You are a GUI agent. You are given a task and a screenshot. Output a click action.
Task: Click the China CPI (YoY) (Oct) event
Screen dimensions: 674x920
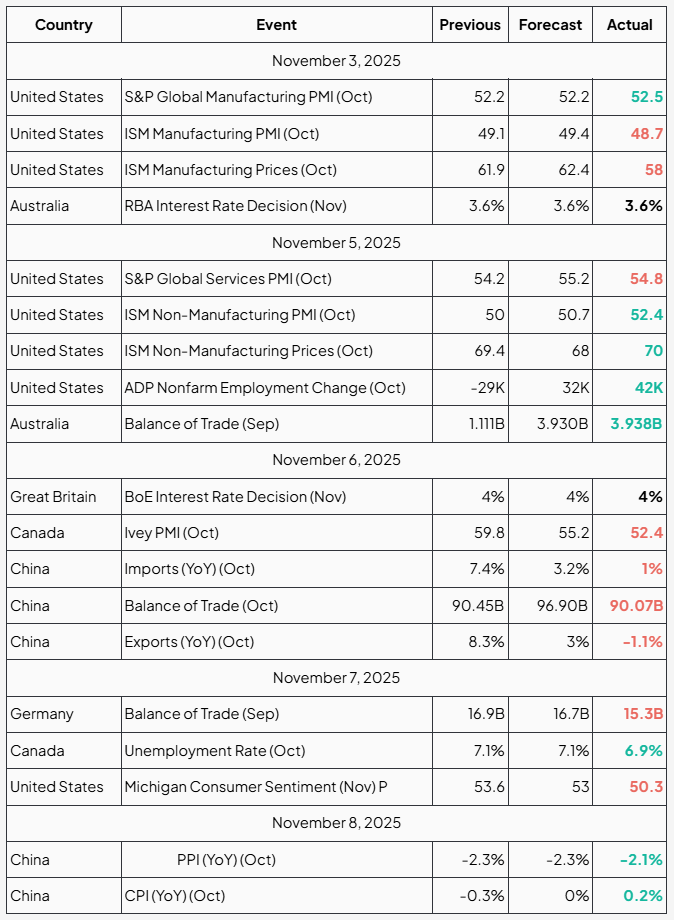(x=174, y=896)
